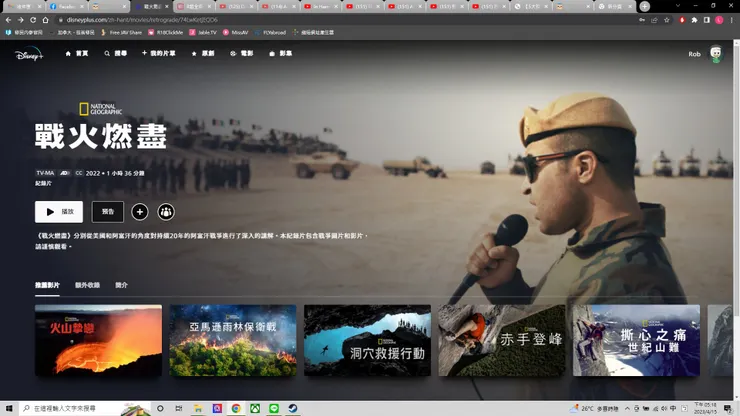Open 電影 (Movies) in navigation
This screenshot has width=740, height=416.
click(242, 53)
